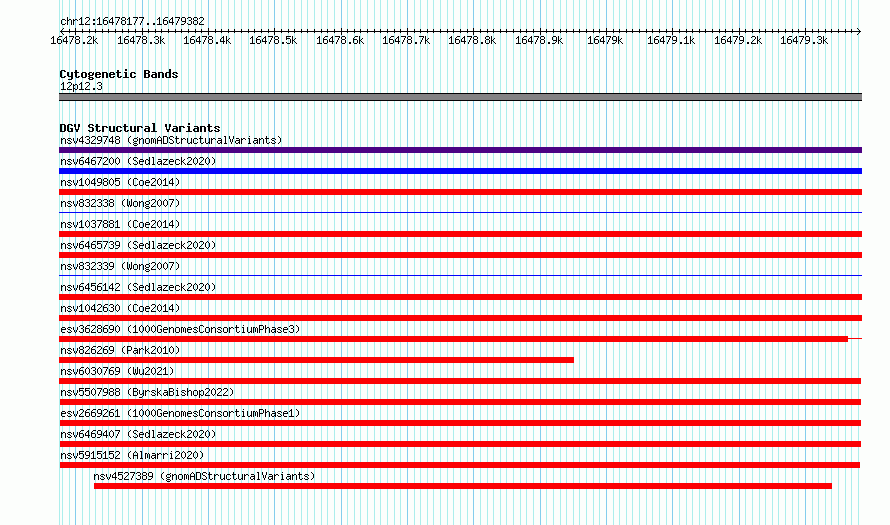Viewport: 890px width, 525px height.
Task: Click the red nsv6456142 variant bar
Action: click(x=460, y=297)
